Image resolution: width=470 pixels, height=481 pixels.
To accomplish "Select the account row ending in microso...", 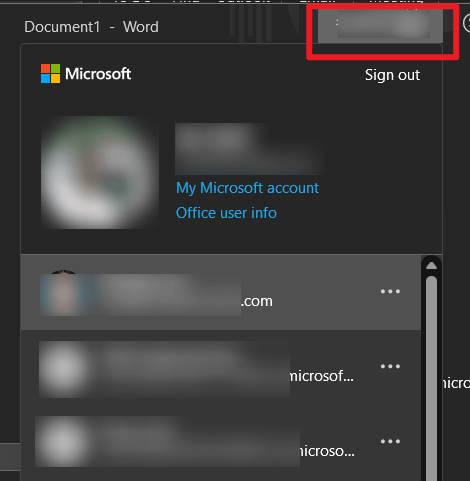I will coord(221,443).
